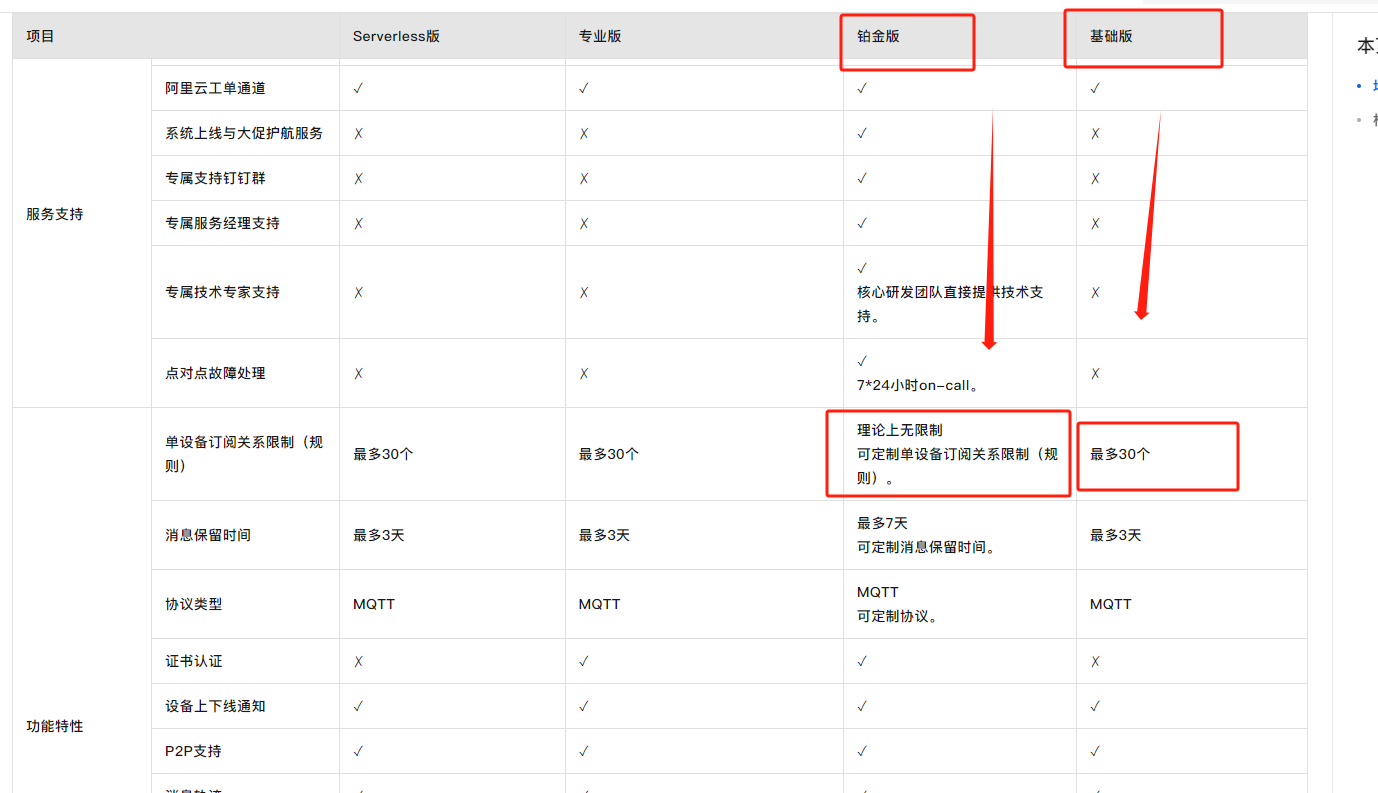This screenshot has height=793, width=1378.
Task: Click MQTT in the Serverless版 column
Action: click(x=374, y=604)
